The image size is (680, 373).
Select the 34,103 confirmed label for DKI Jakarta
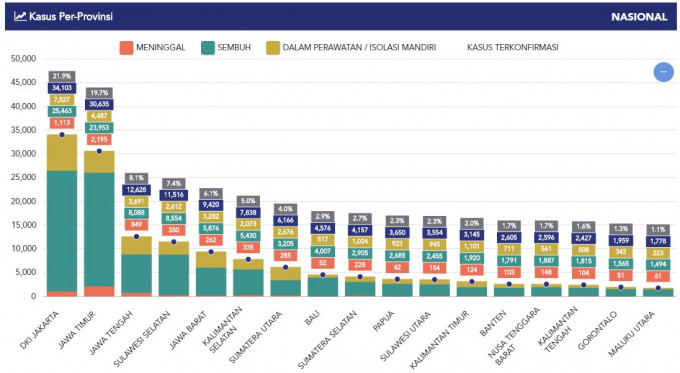pos(62,88)
